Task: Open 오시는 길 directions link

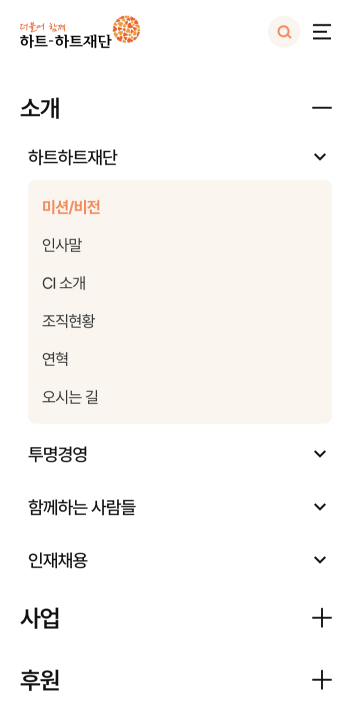Action: coord(70,397)
